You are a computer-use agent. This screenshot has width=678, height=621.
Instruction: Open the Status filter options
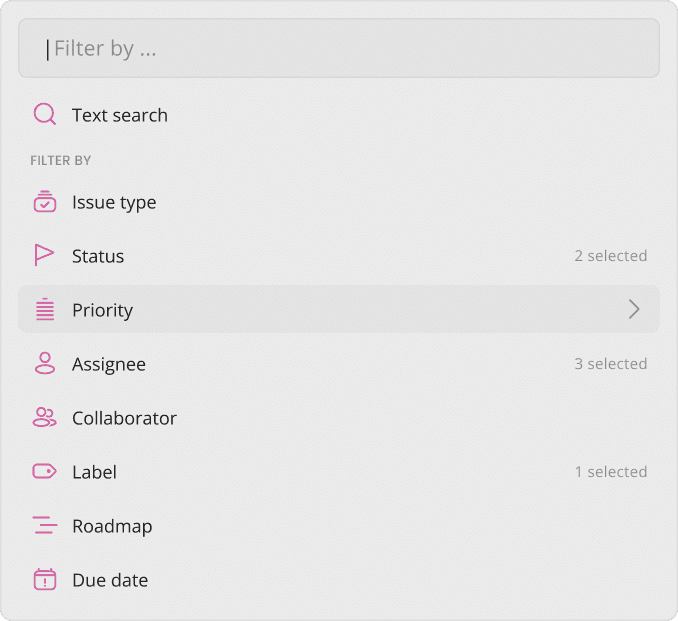tap(339, 256)
